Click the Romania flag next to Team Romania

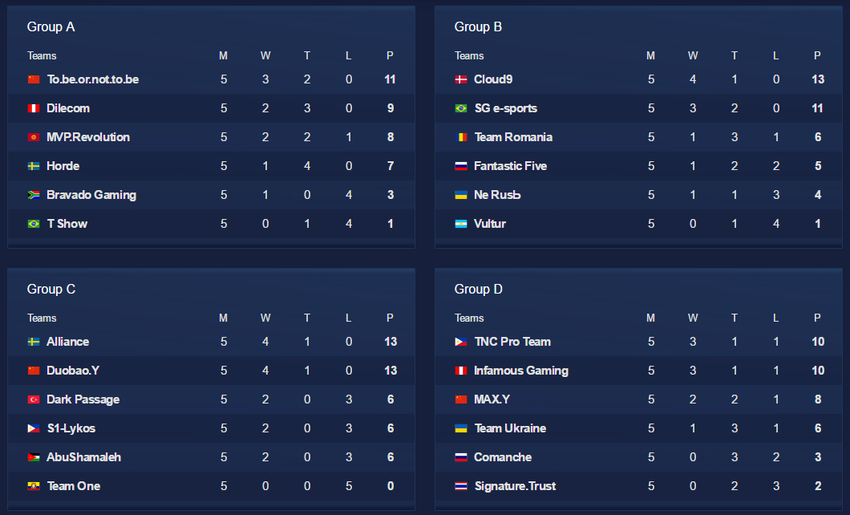461,137
